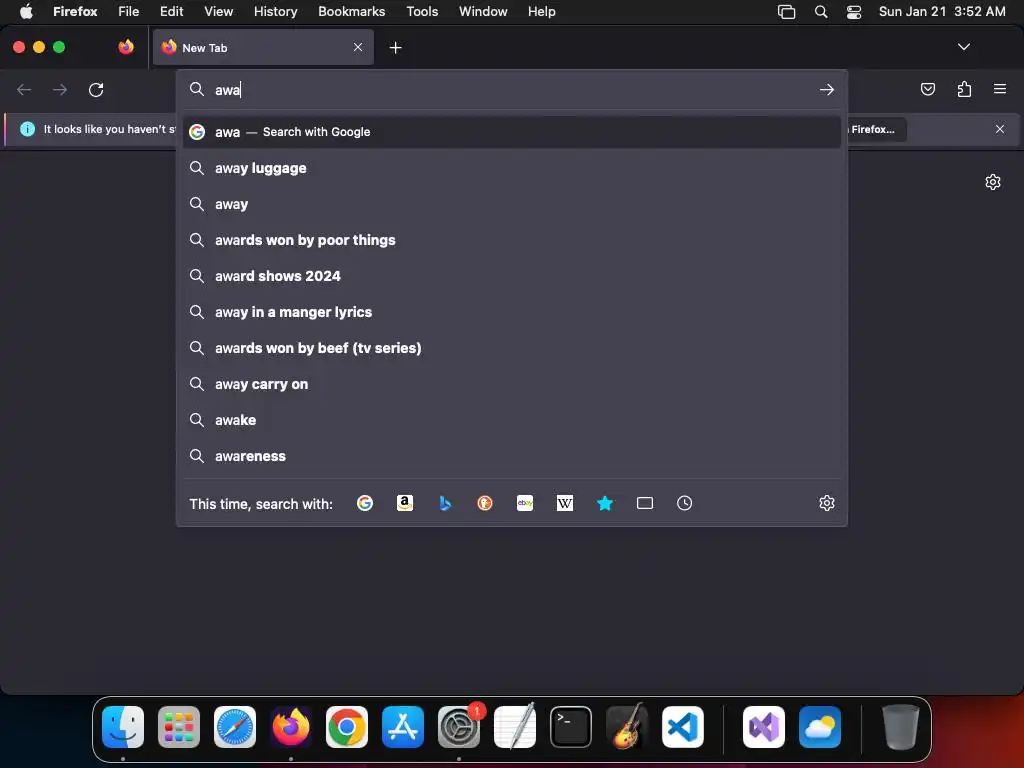Search this time with Google icon

tap(364, 503)
